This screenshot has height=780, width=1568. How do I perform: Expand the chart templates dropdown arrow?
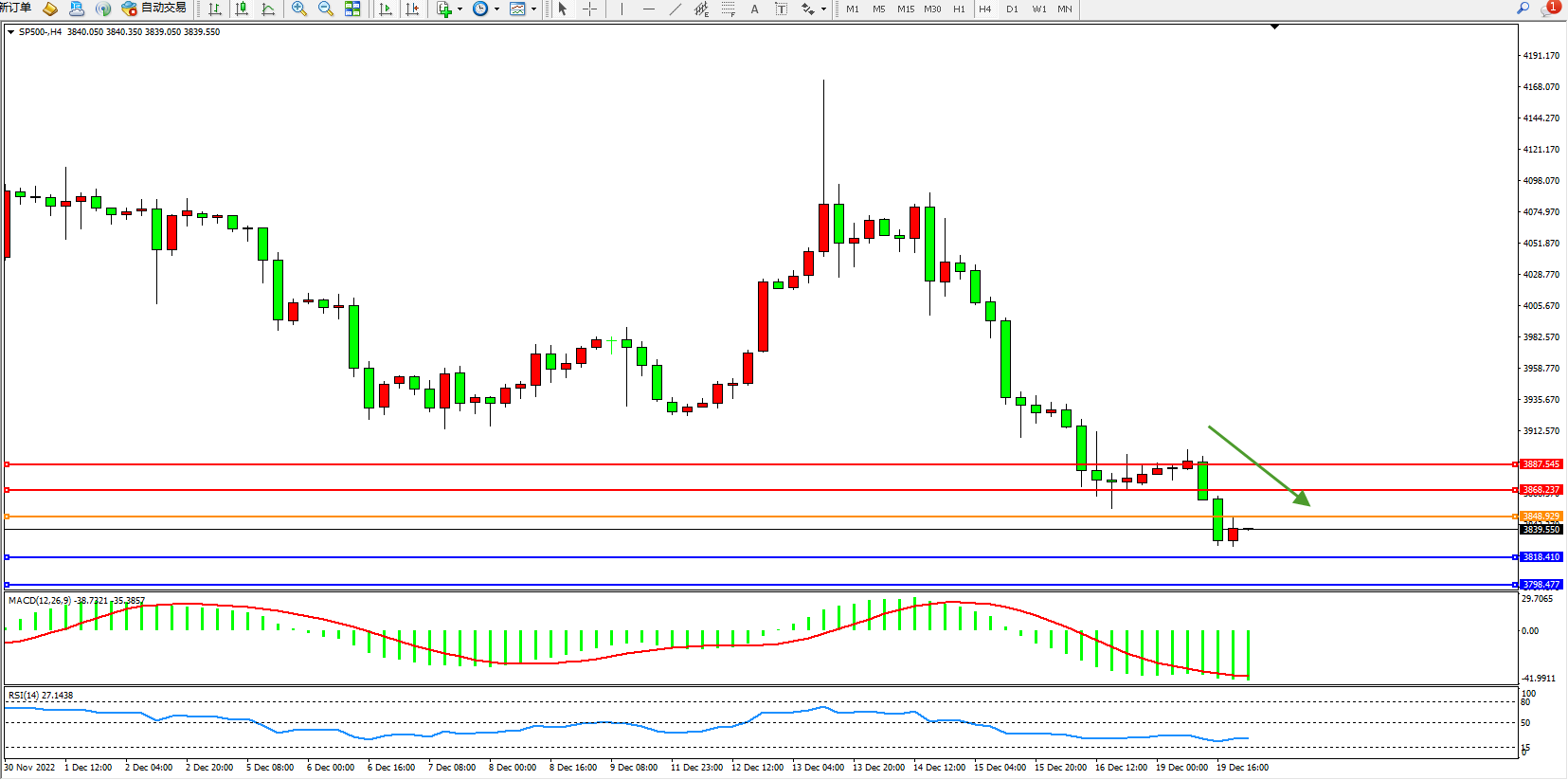pos(533,9)
